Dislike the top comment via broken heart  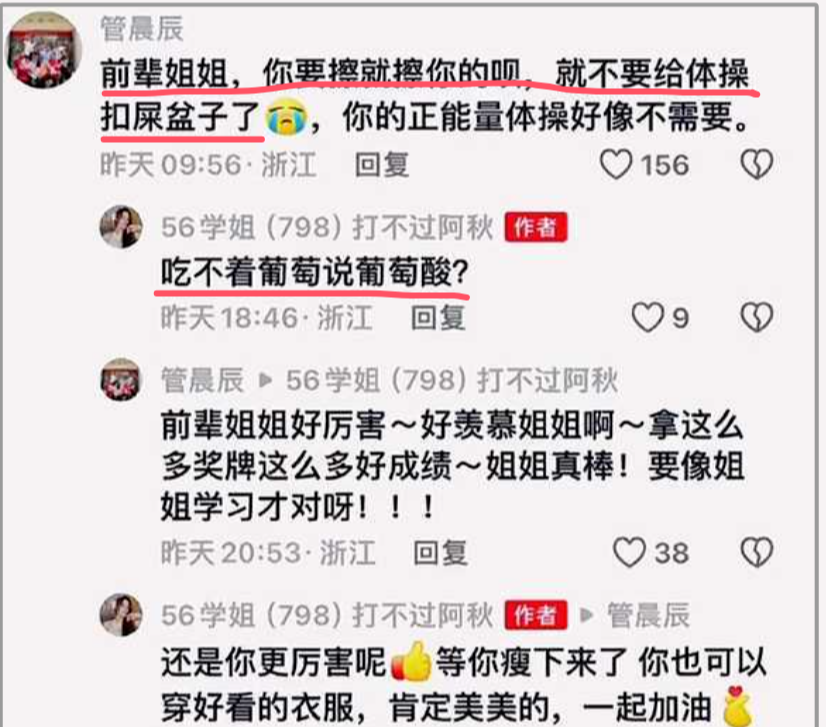pos(757,164)
